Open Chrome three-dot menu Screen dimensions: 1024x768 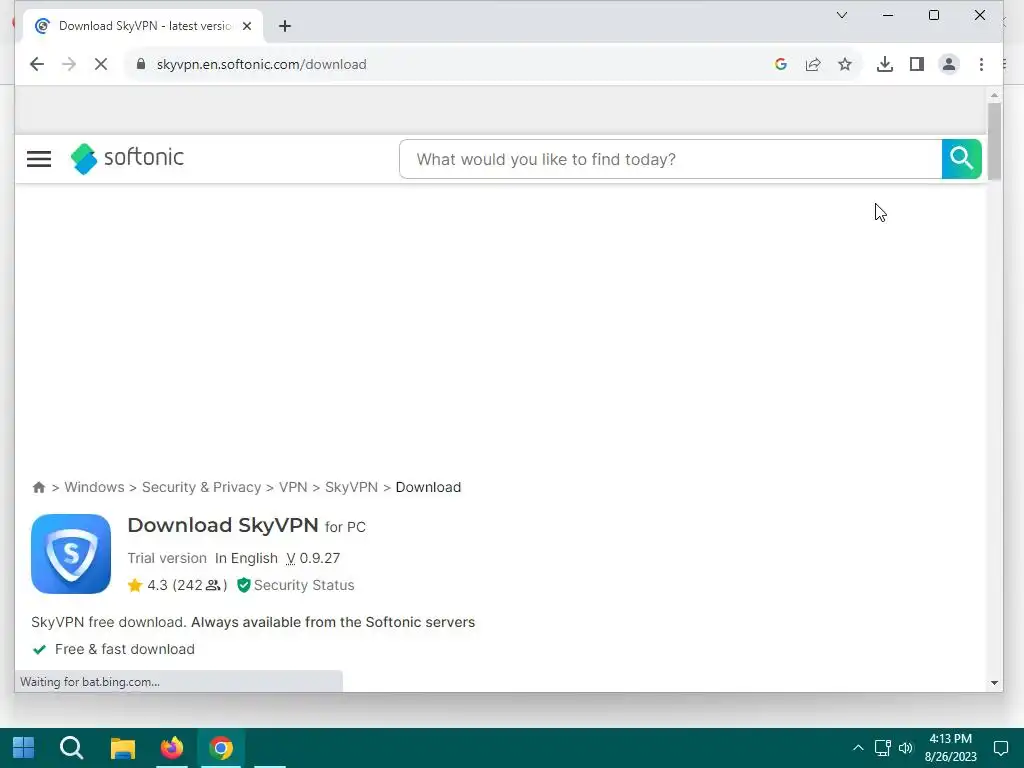click(x=981, y=64)
